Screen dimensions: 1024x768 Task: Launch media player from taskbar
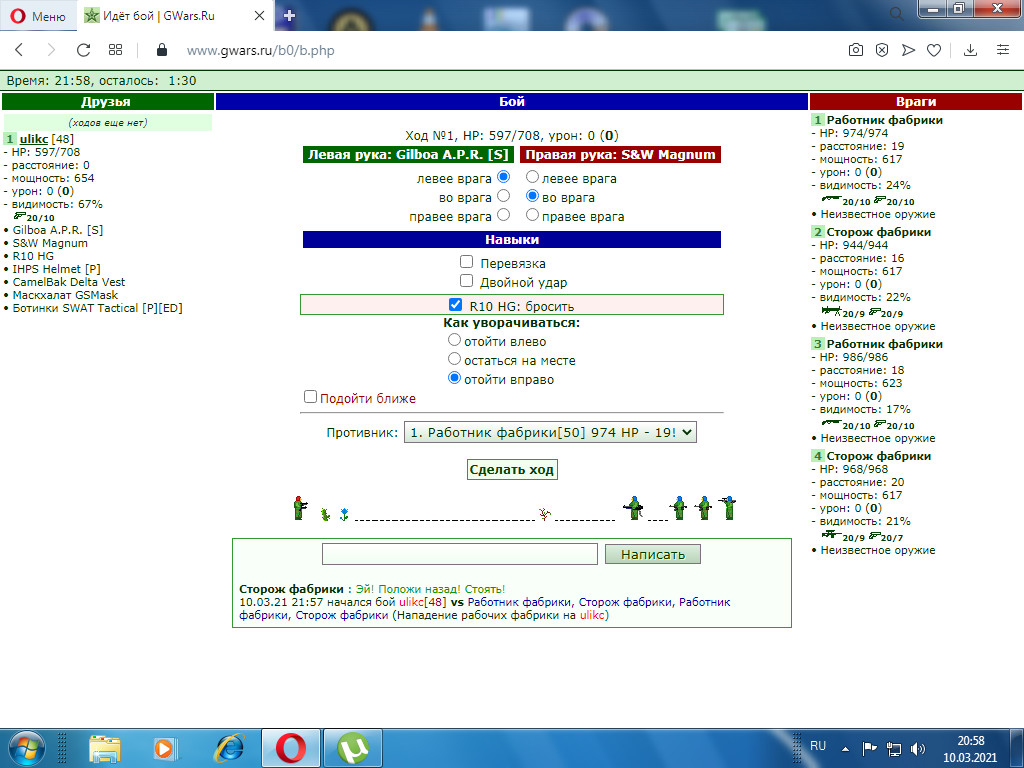click(x=165, y=749)
